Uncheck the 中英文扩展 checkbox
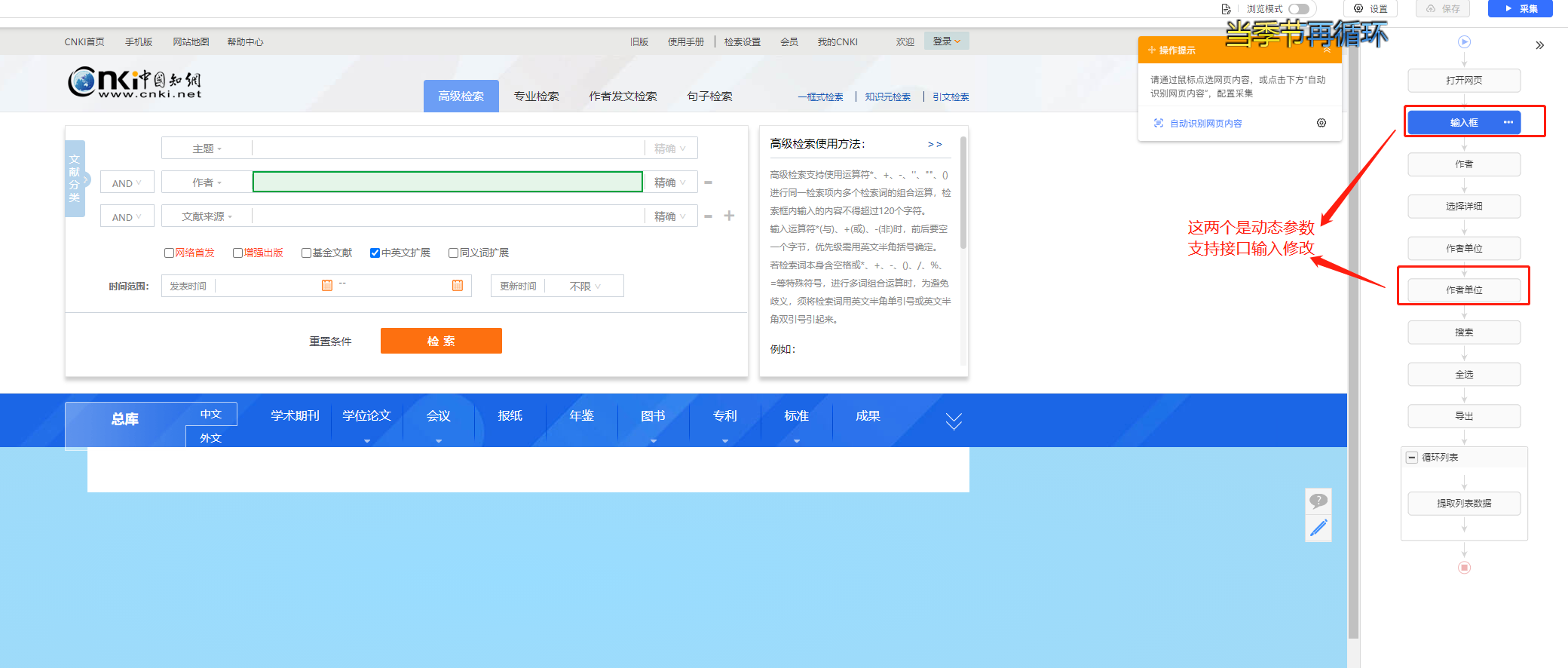1568x668 pixels. [375, 253]
